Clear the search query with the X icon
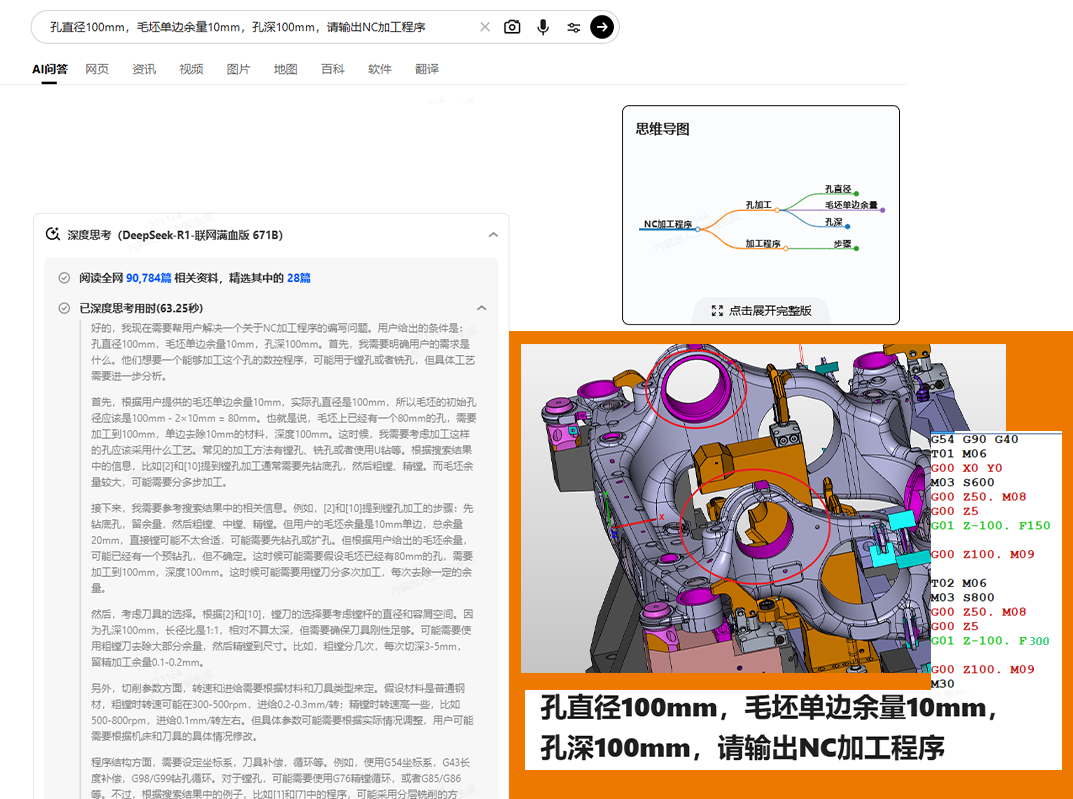Viewport: 1073px width, 799px height. (x=485, y=27)
